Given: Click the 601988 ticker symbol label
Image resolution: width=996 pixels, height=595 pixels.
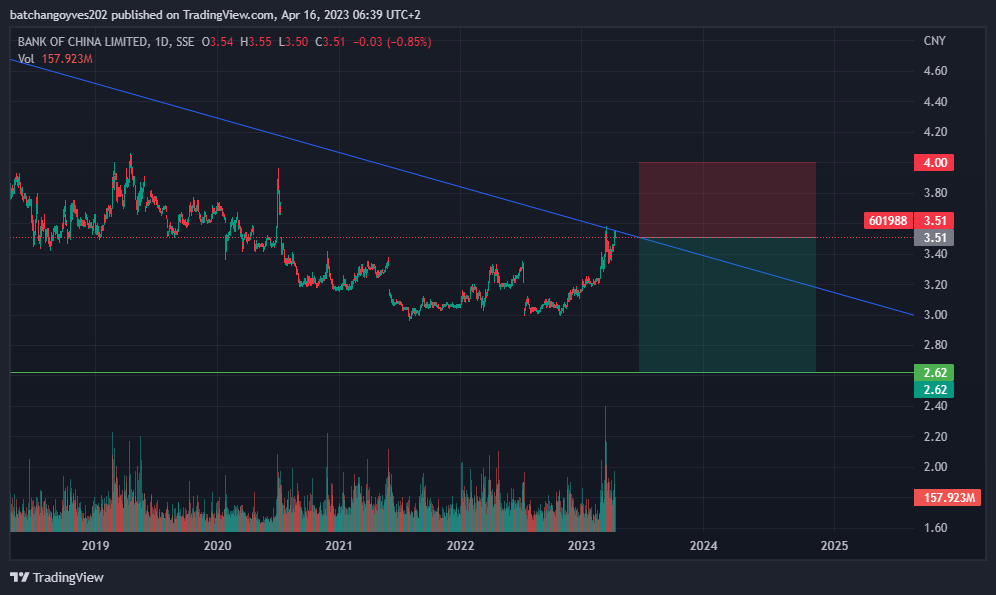Looking at the screenshot, I should [888, 220].
